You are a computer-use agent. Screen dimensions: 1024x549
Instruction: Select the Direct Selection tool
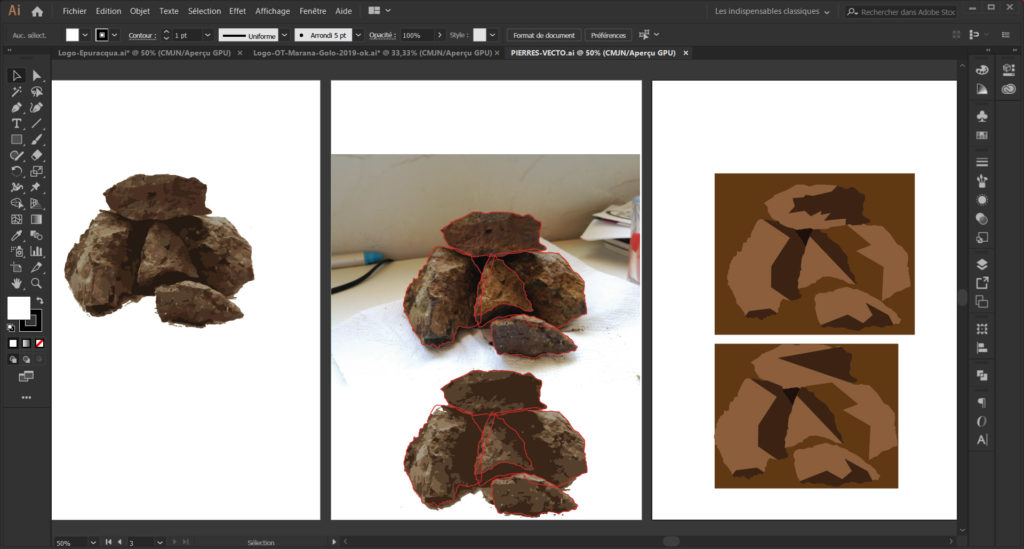click(37, 76)
